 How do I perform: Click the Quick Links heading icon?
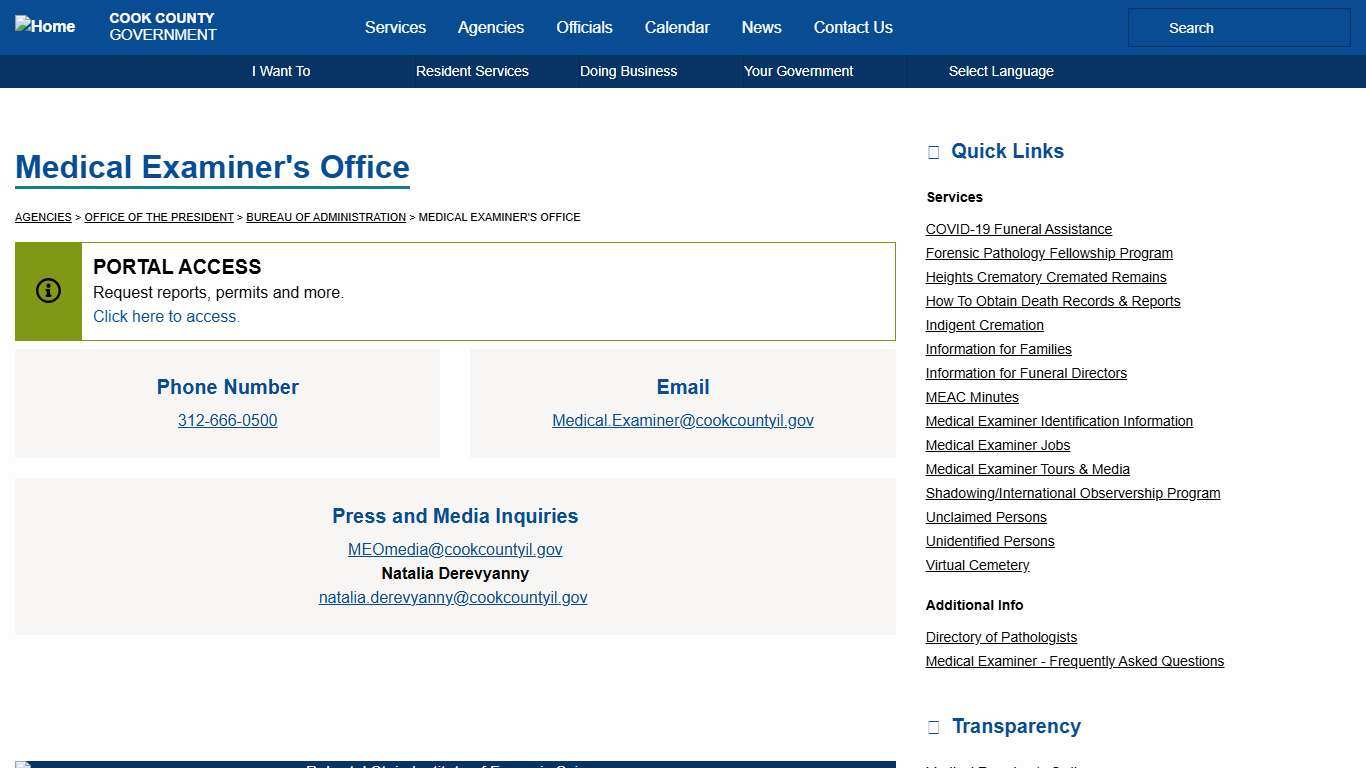click(x=934, y=152)
